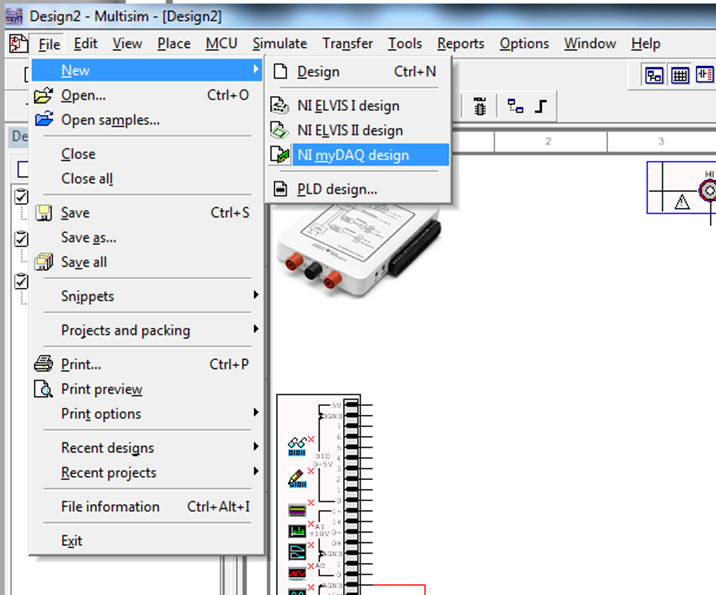Click the myDAQ device preview image
716x595 pixels.
359,250
